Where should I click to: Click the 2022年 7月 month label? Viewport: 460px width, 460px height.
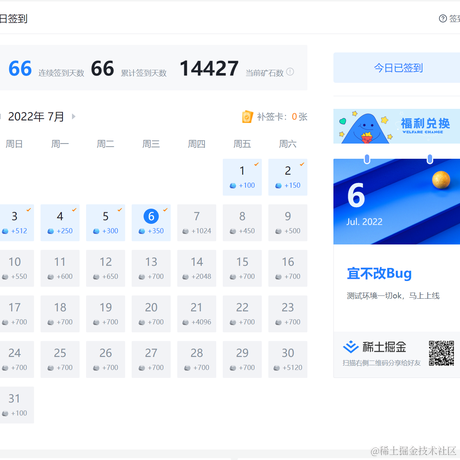click(36, 117)
